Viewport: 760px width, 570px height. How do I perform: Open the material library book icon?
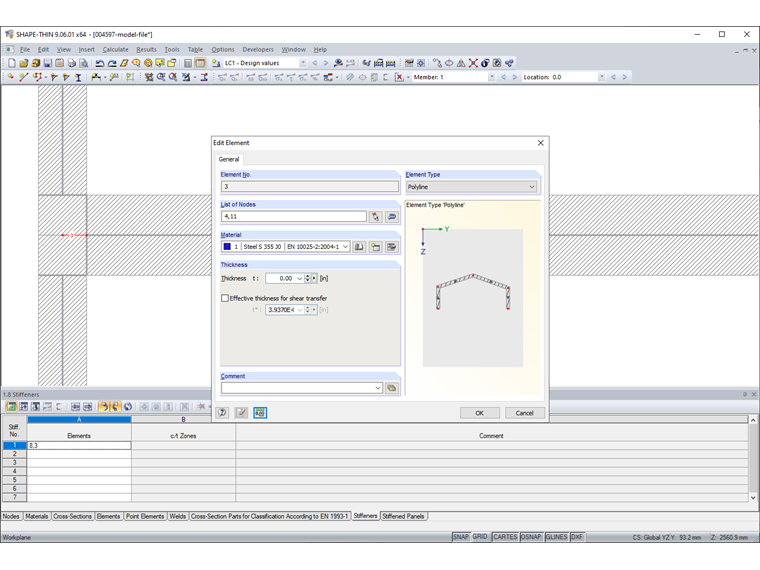[x=359, y=247]
